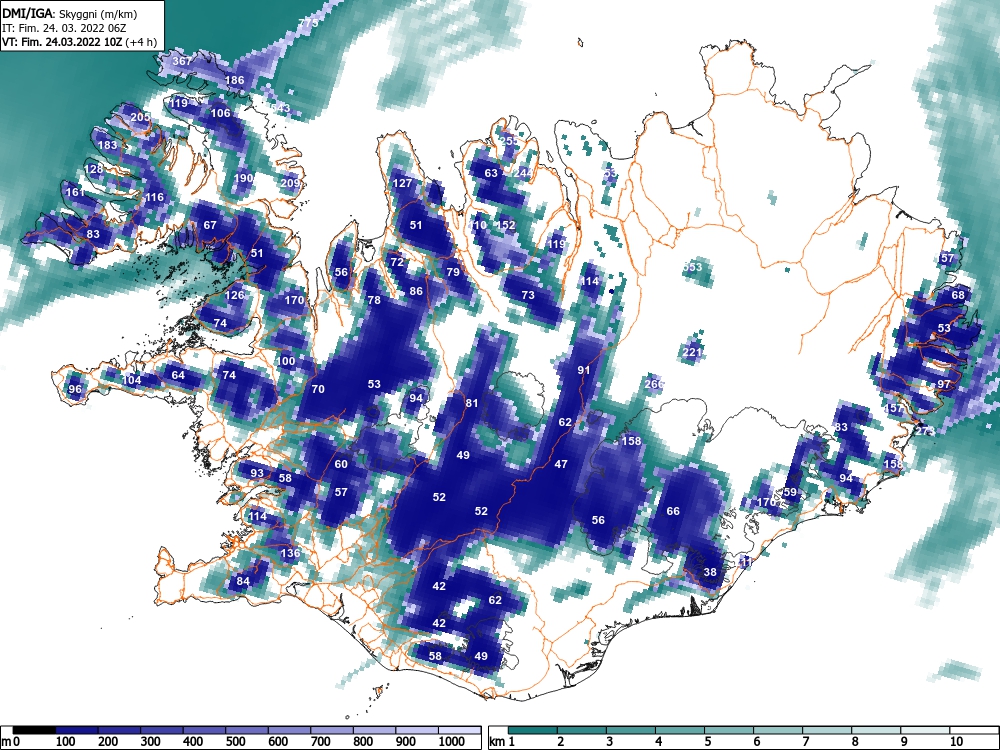Click the 93 visibility value on the map
This screenshot has width=1000, height=750.
click(x=256, y=473)
